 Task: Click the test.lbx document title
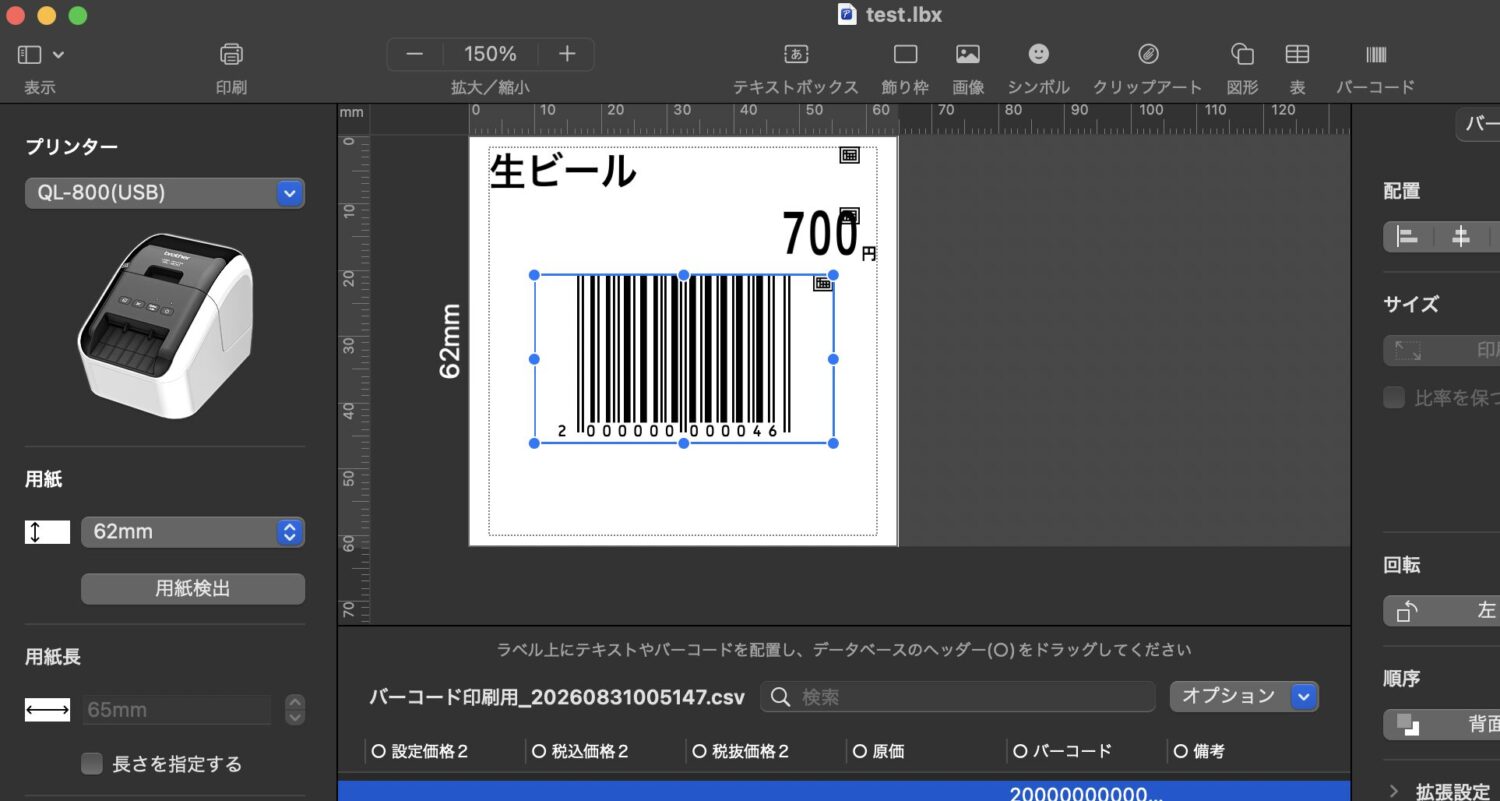(x=904, y=15)
